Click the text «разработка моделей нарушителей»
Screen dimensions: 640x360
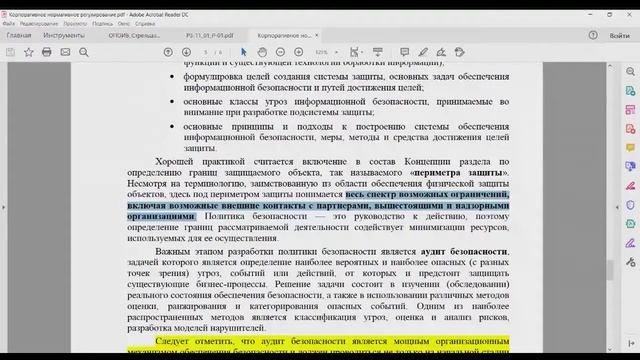coord(196,328)
